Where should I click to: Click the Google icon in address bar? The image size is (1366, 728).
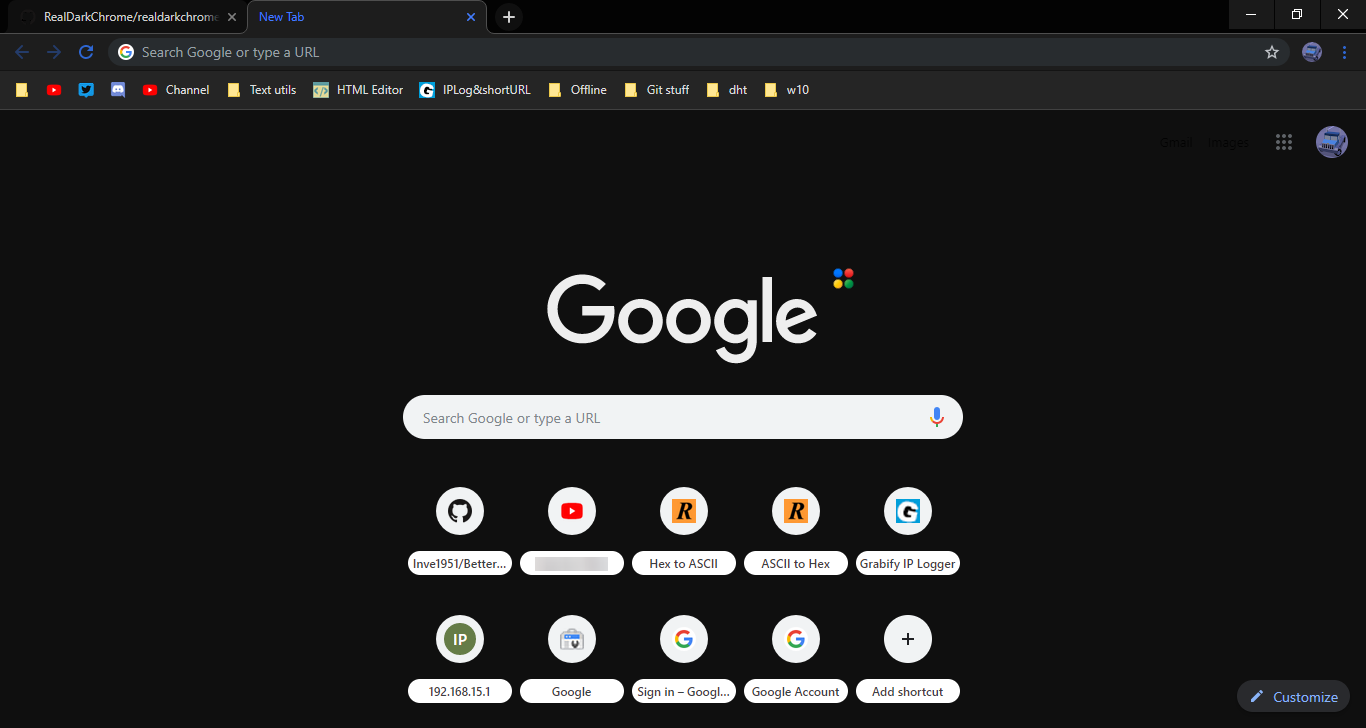[125, 52]
